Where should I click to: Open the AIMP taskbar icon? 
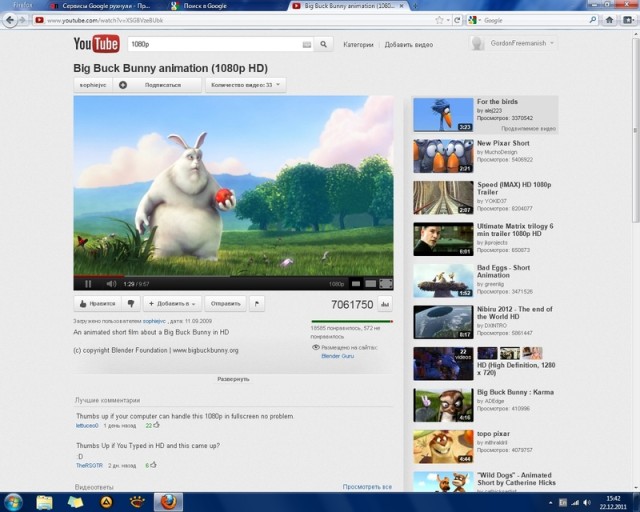107,502
